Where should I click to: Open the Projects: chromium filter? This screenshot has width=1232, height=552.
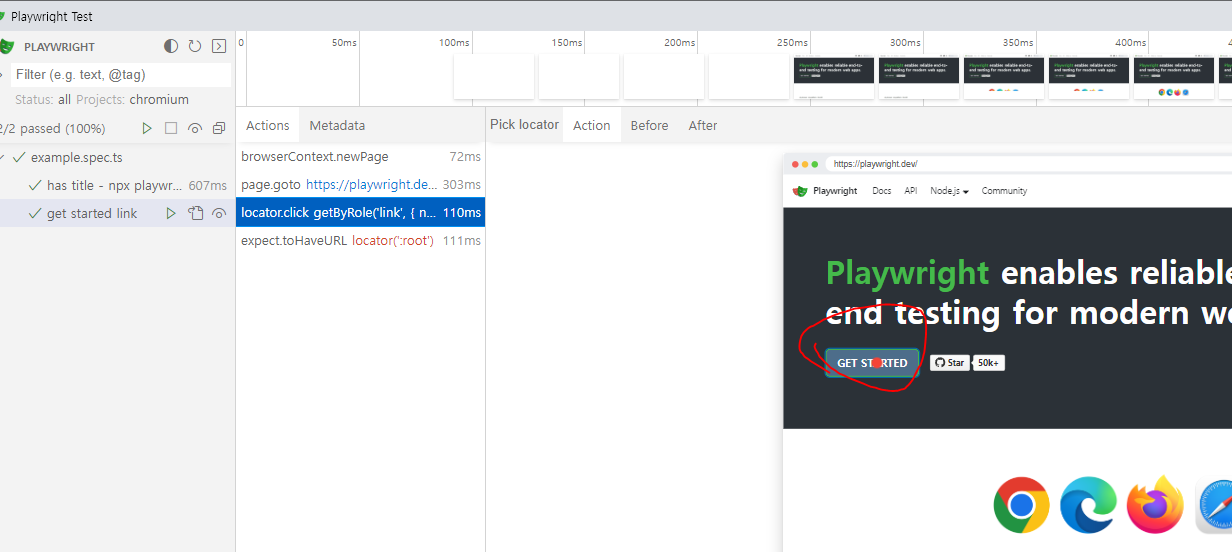click(132, 99)
